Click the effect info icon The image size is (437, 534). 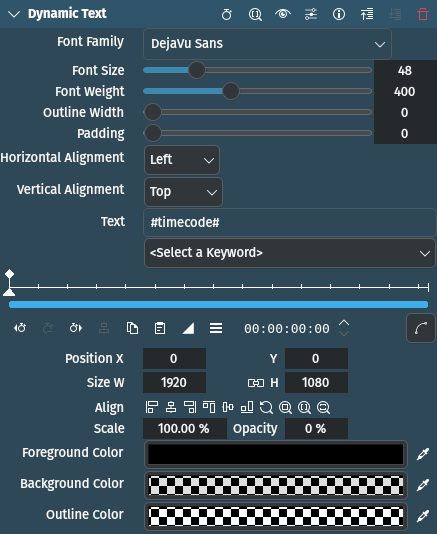tap(339, 14)
